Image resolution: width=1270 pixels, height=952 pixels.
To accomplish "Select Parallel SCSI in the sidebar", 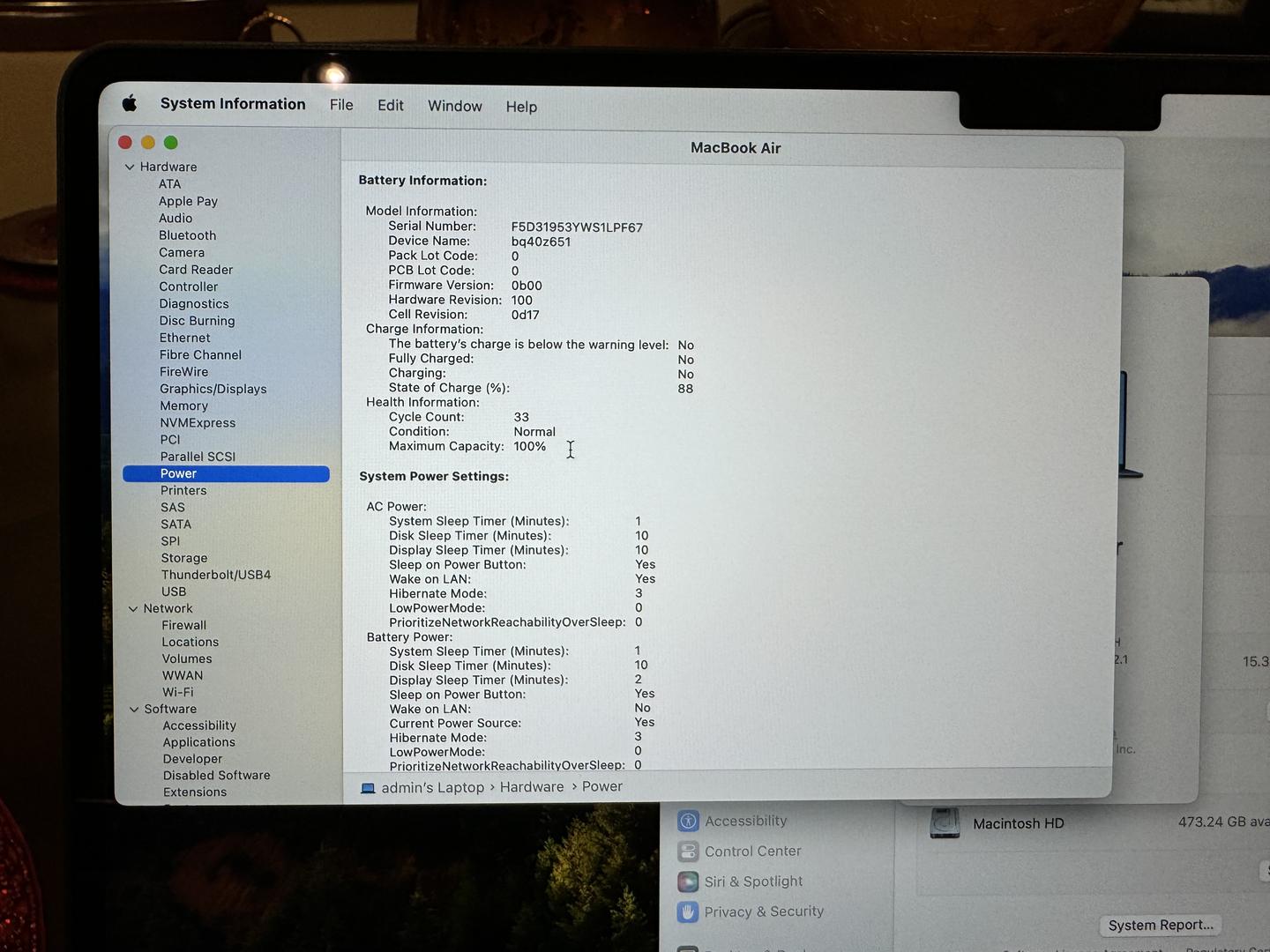I will pos(198,457).
